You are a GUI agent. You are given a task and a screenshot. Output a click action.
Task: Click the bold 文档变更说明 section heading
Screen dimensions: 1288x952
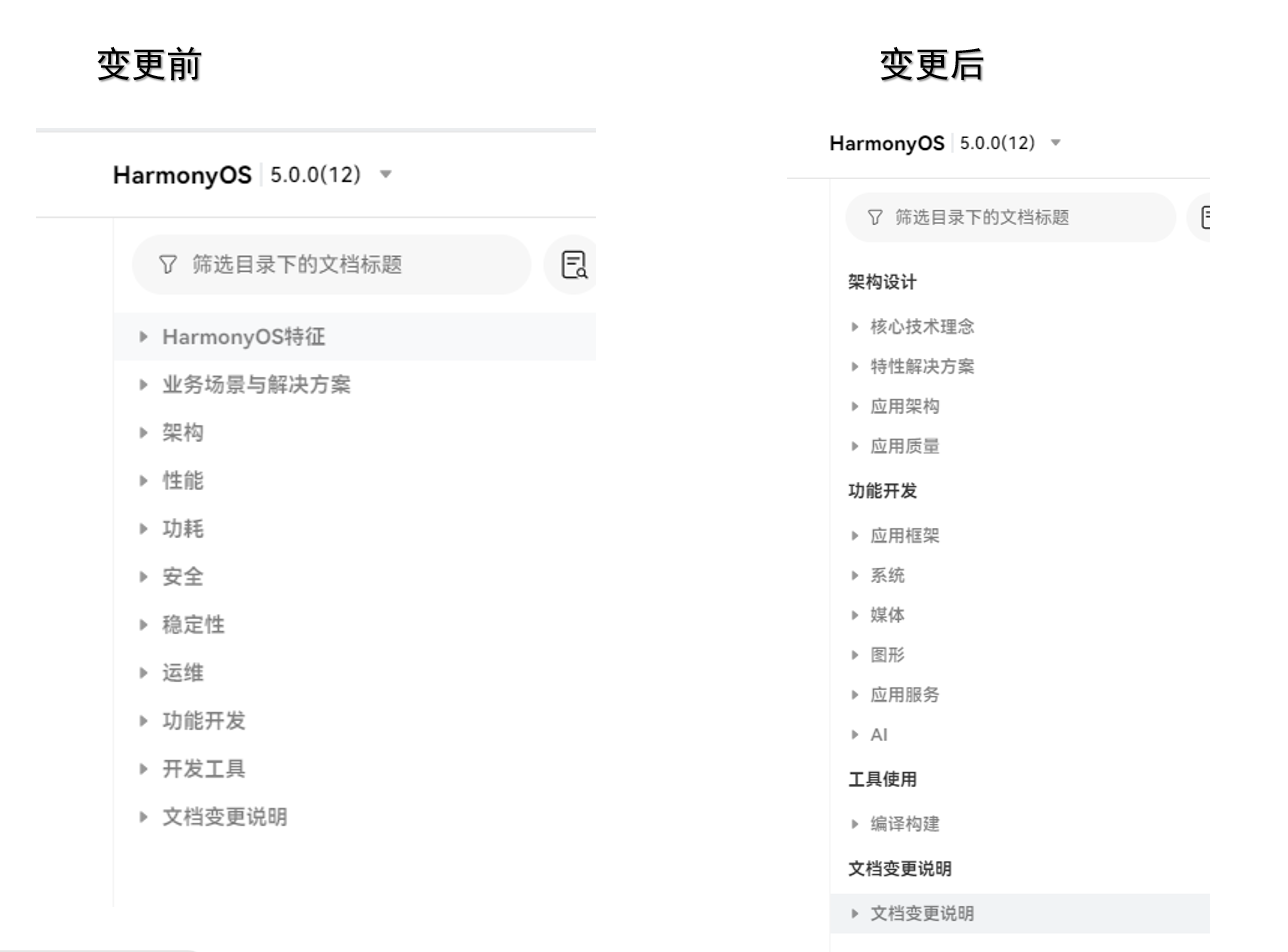click(900, 869)
